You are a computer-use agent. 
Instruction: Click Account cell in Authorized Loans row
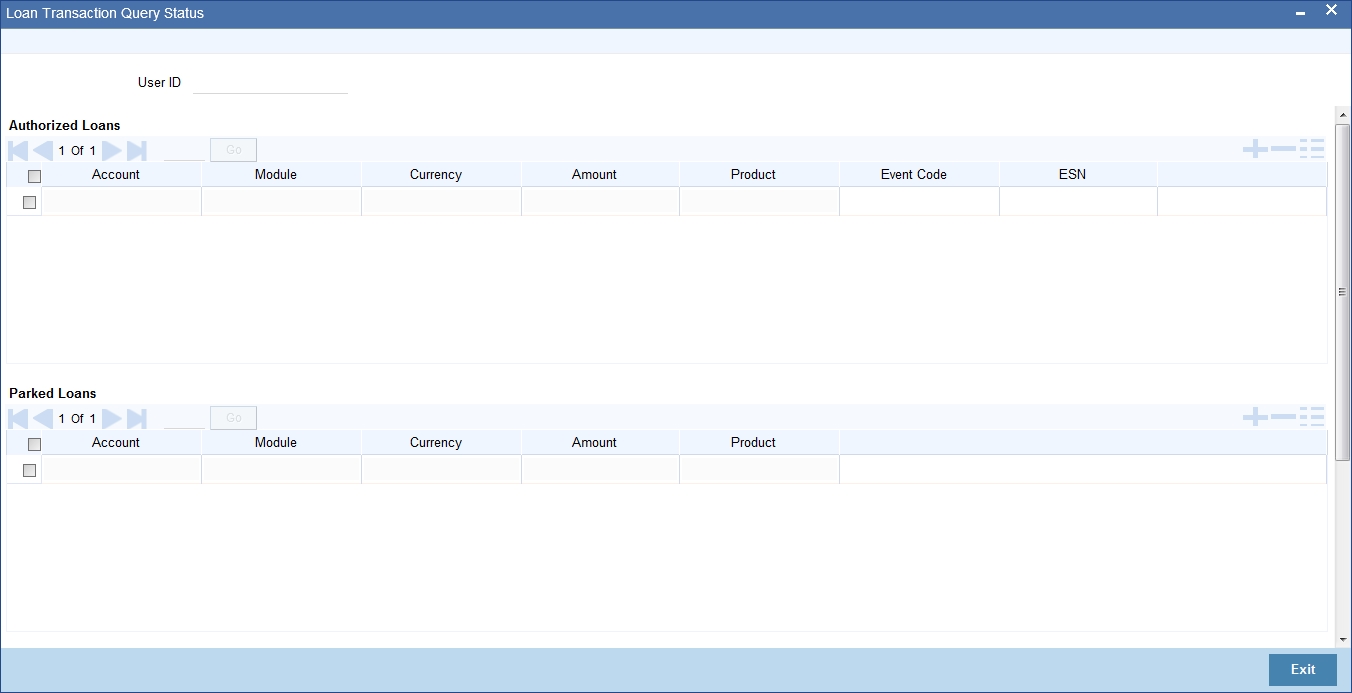122,201
